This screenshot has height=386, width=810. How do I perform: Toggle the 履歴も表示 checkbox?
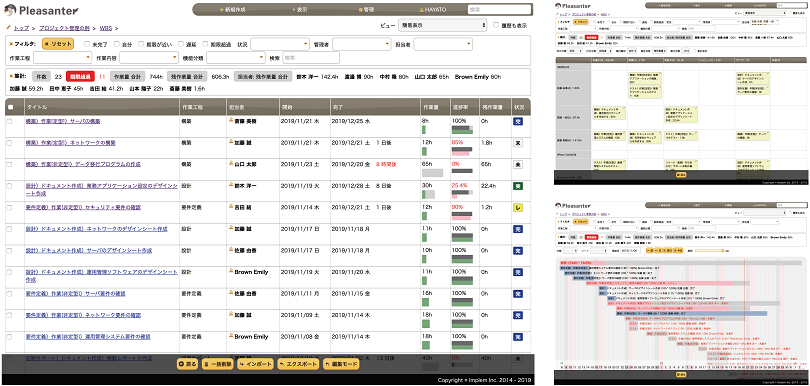[x=496, y=25]
